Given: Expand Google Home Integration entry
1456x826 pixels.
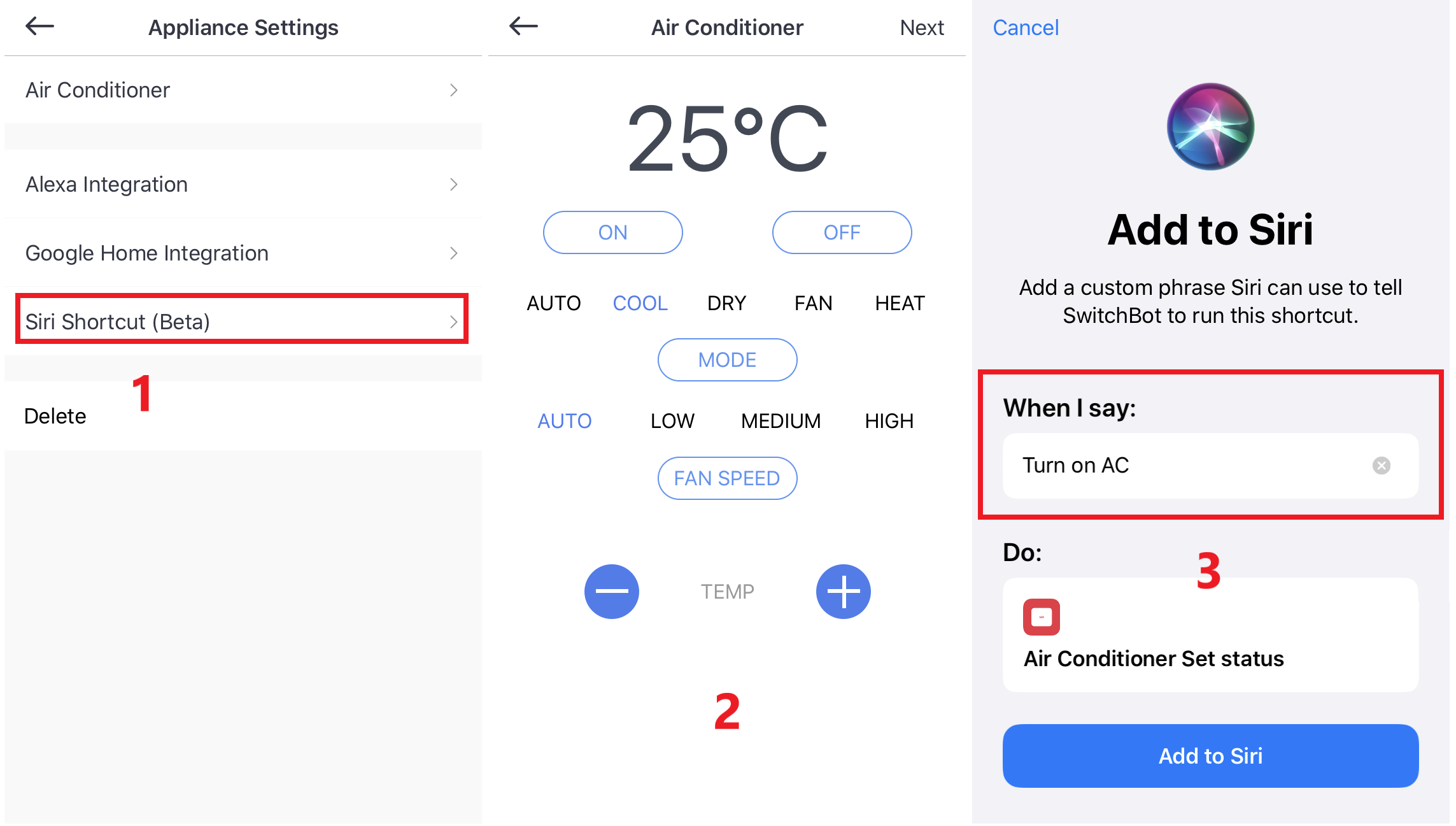Looking at the screenshot, I should point(243,253).
